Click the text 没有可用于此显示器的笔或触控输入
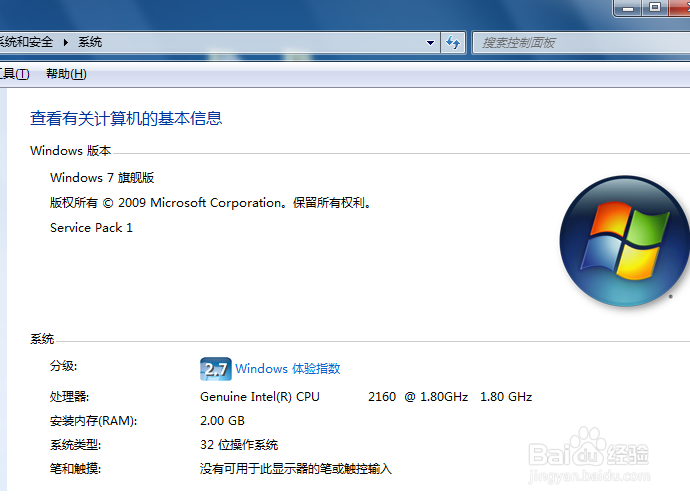Image resolution: width=690 pixels, height=500 pixels. coord(295,468)
